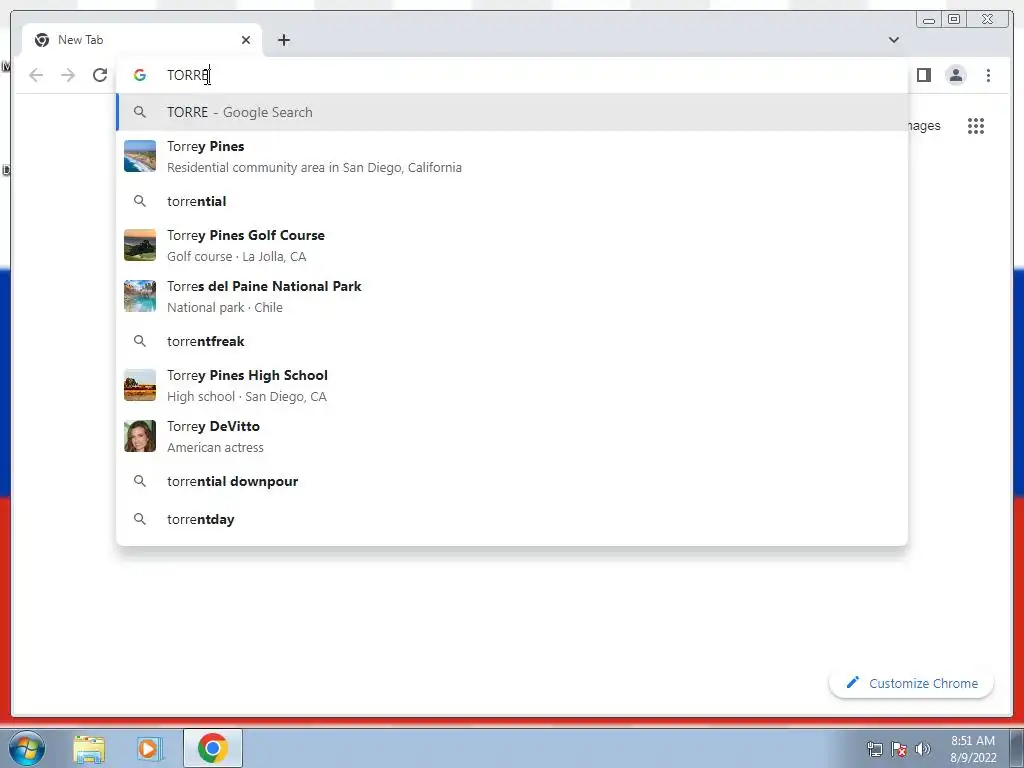1024x768 pixels.
Task: Click the Torrey Pines beach thumbnail
Action: (140, 156)
